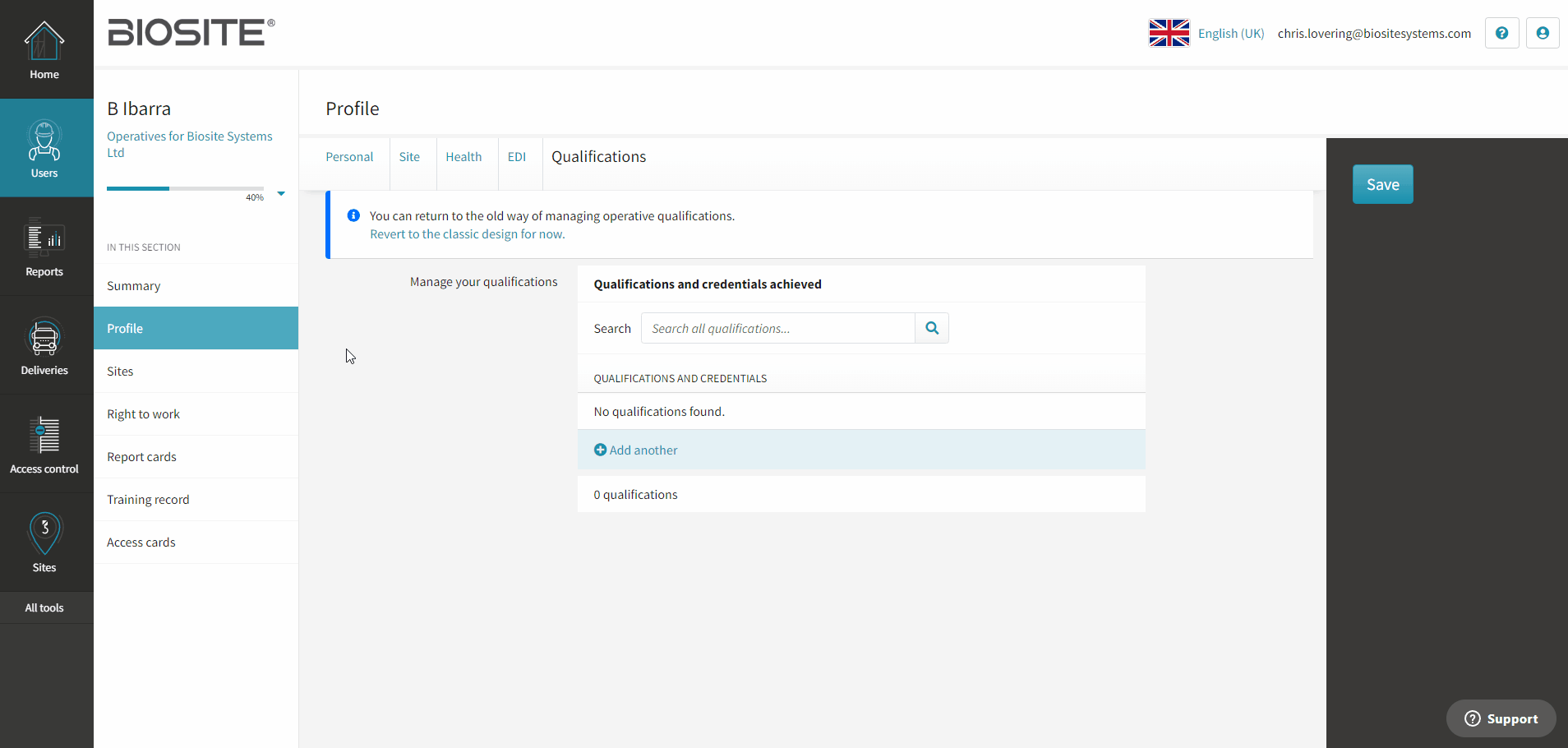This screenshot has width=1568, height=748.
Task: Switch to the Personal tab
Action: (x=349, y=157)
